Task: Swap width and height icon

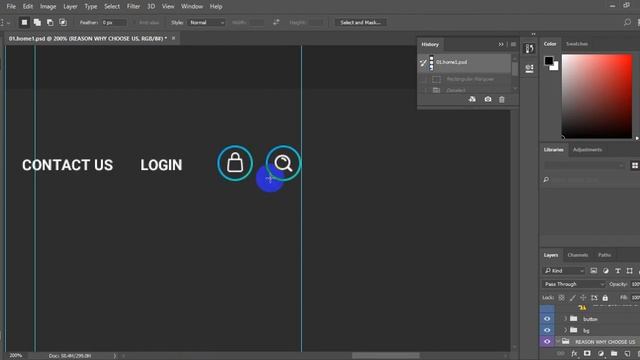Action: (276, 22)
